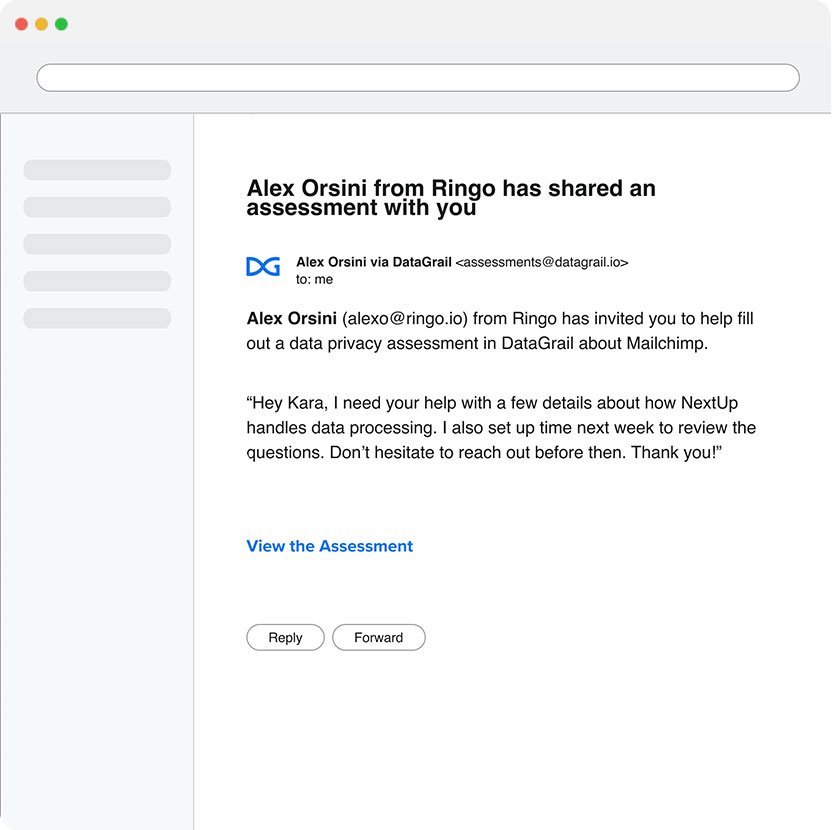Open the View the Assessment link
This screenshot has width=832, height=830.
tap(329, 546)
